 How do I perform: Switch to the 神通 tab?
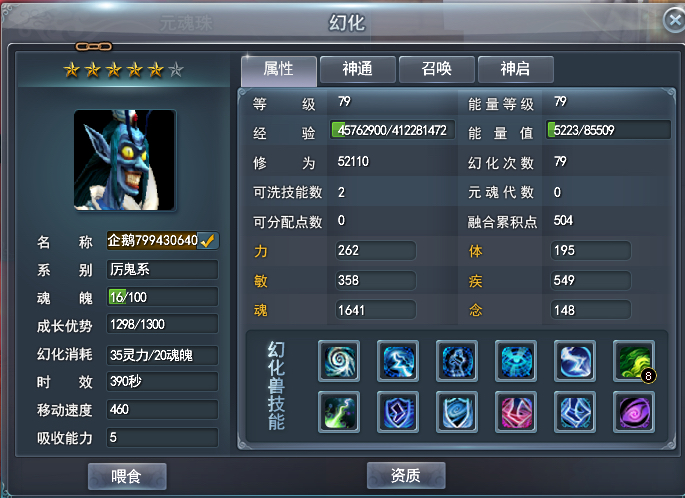(357, 69)
